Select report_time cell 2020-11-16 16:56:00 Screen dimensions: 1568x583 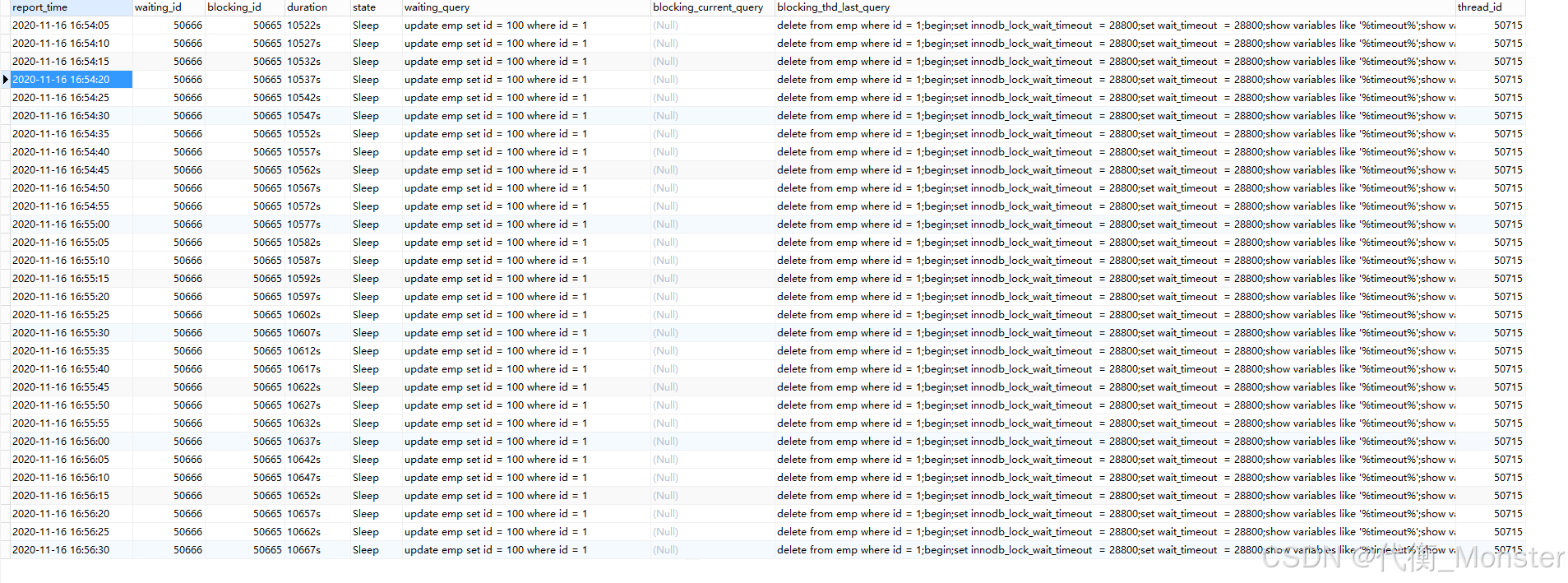pyautogui.click(x=71, y=442)
